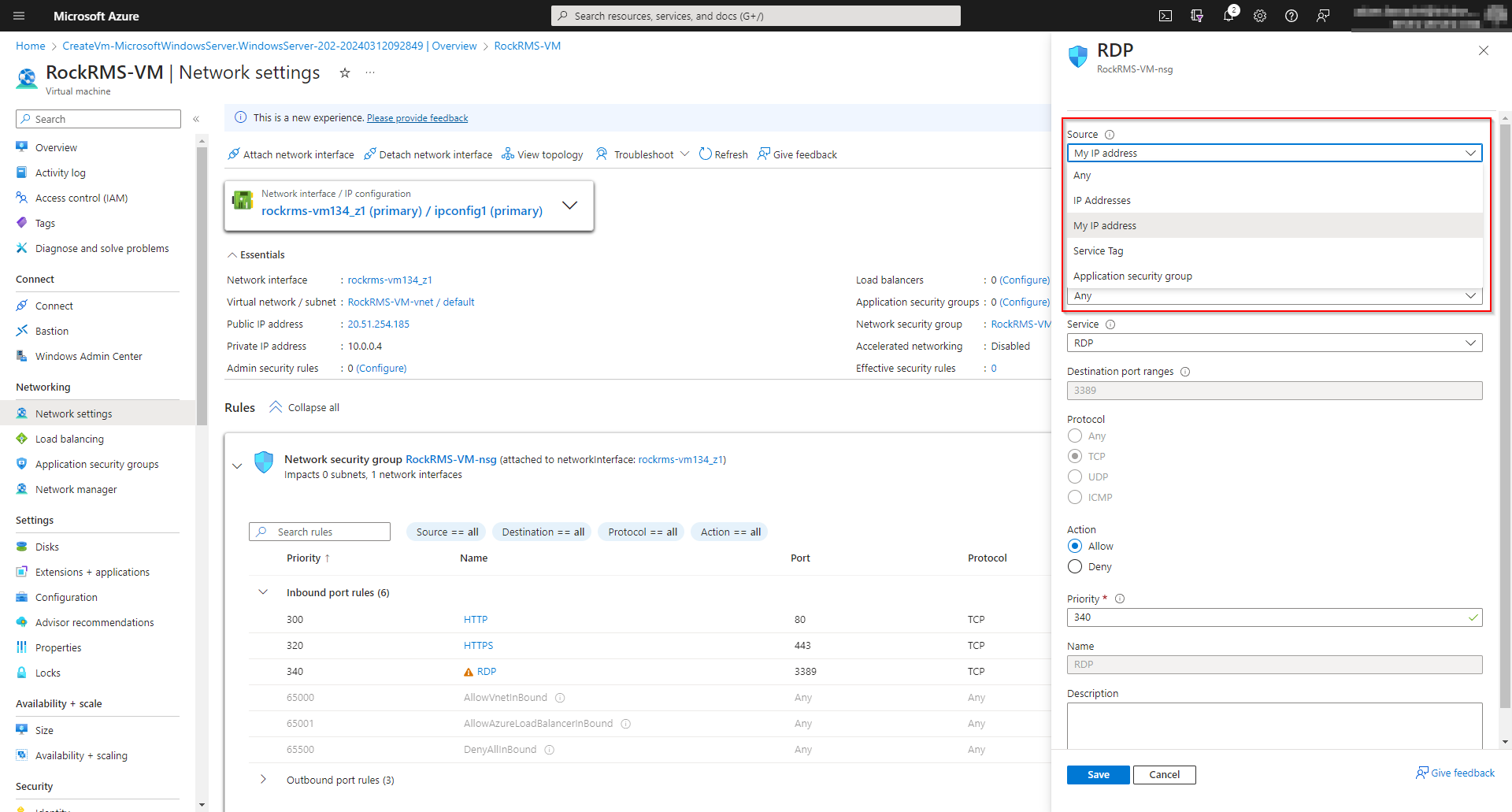Open the Activity log section

pyautogui.click(x=61, y=172)
